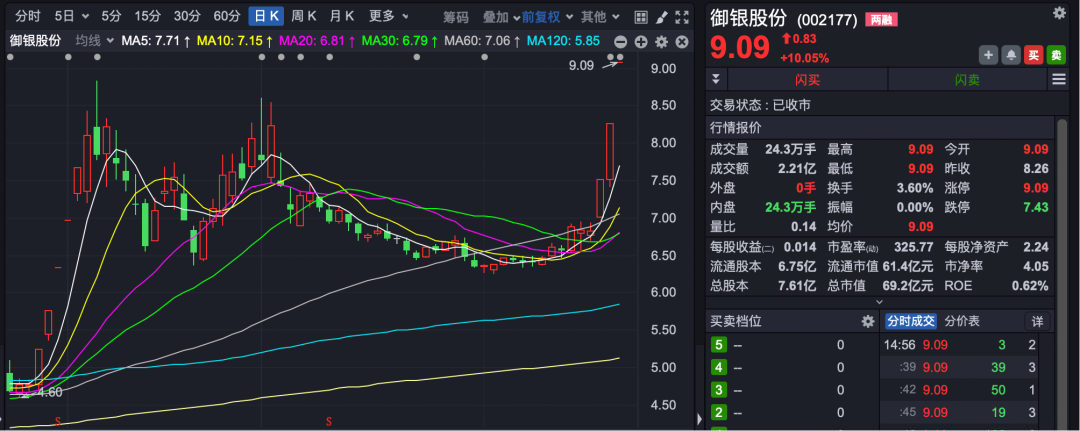Expand the 更多 period dropdown

click(387, 16)
